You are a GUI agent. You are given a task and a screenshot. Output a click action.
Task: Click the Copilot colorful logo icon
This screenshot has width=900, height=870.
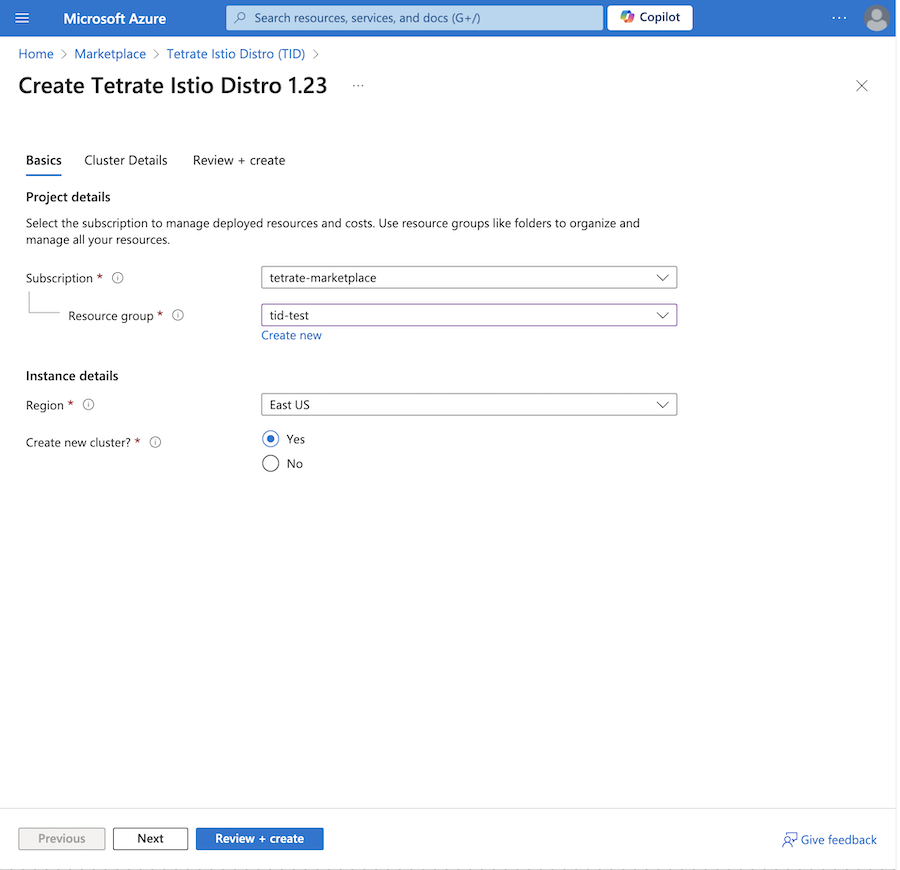[x=627, y=17]
